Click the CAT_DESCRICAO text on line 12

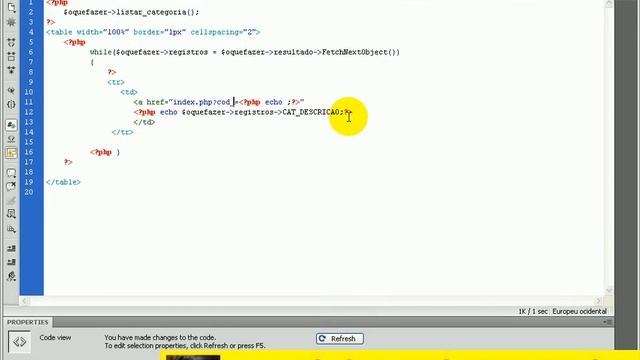(x=311, y=112)
